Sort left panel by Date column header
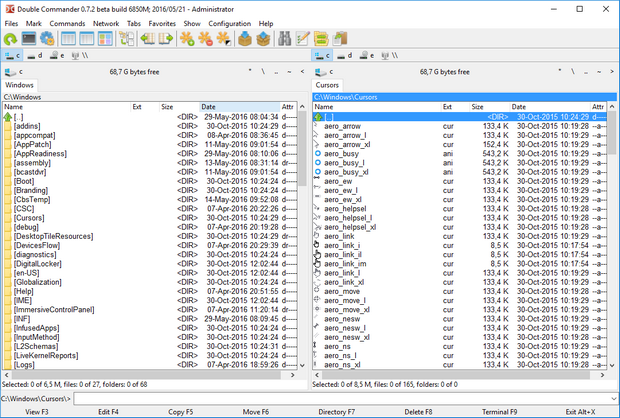Viewport: 620px width, 418px height. point(240,107)
